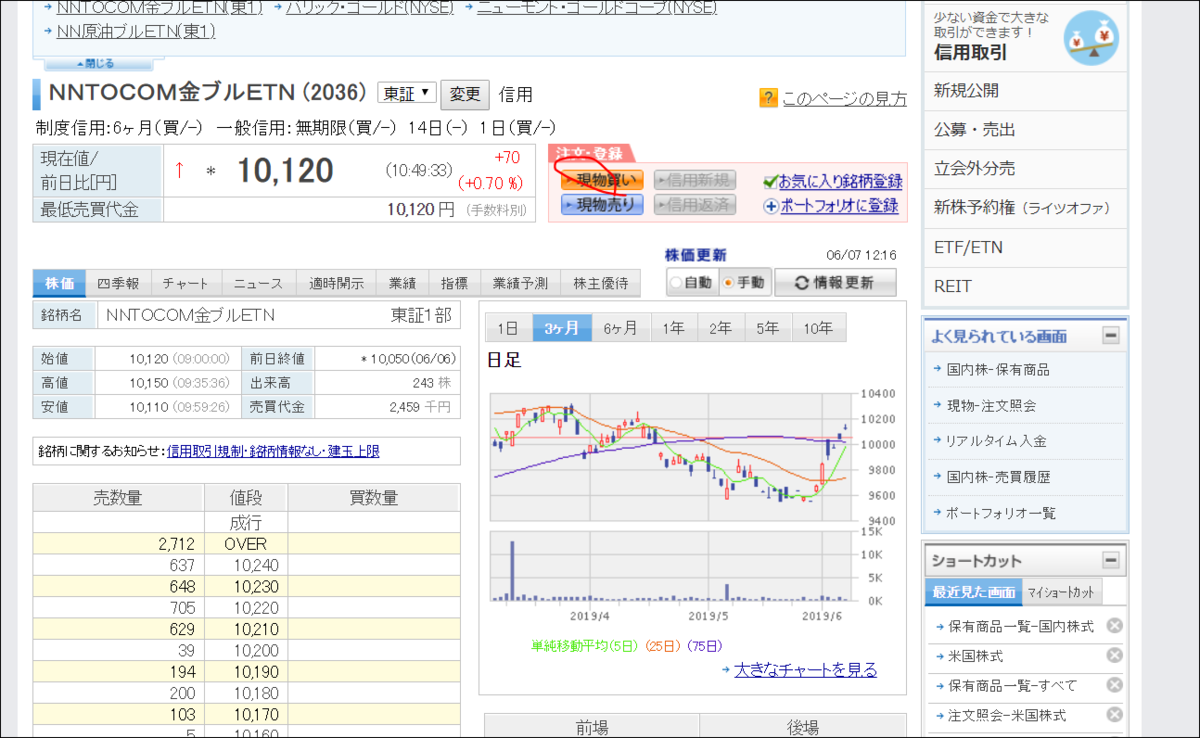This screenshot has height=738, width=1200.
Task: Click refresh icon on 情報更新 button
Action: point(801,283)
